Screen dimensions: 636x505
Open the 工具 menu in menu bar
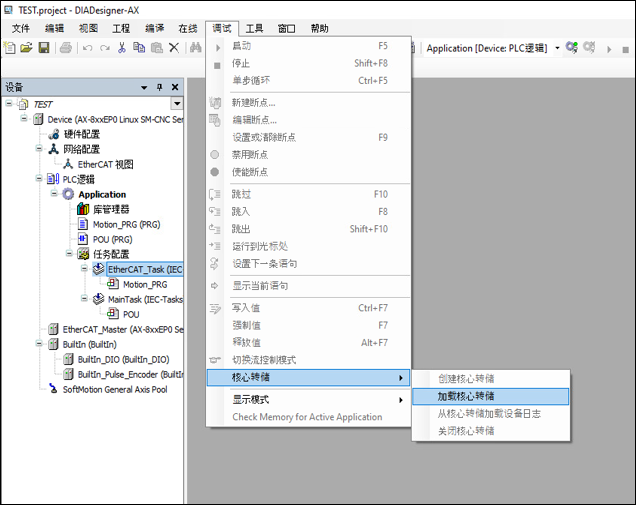tap(255, 28)
